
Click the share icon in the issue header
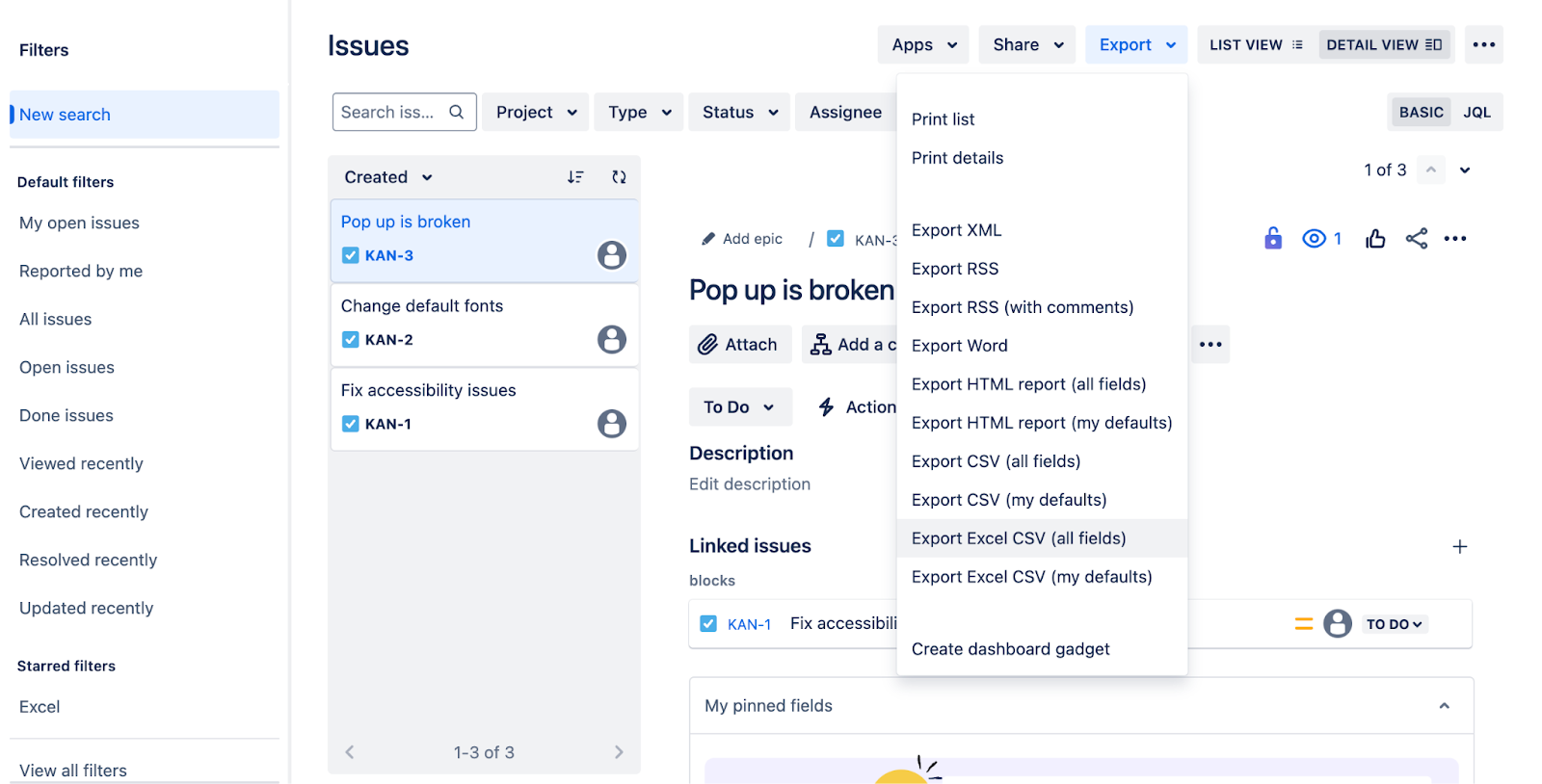pyautogui.click(x=1417, y=238)
